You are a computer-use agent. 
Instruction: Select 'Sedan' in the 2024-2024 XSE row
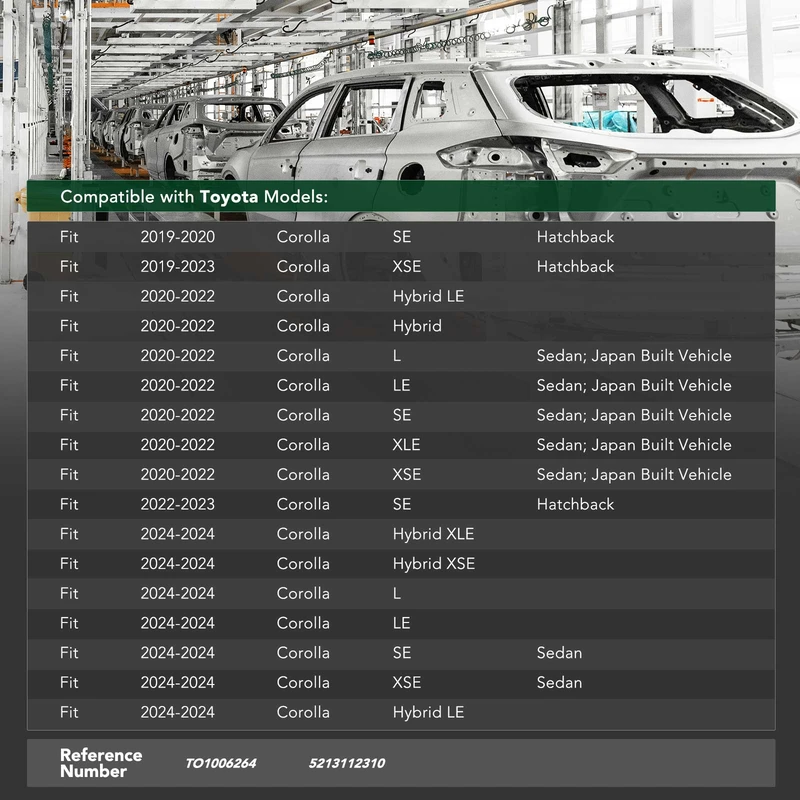[559, 682]
